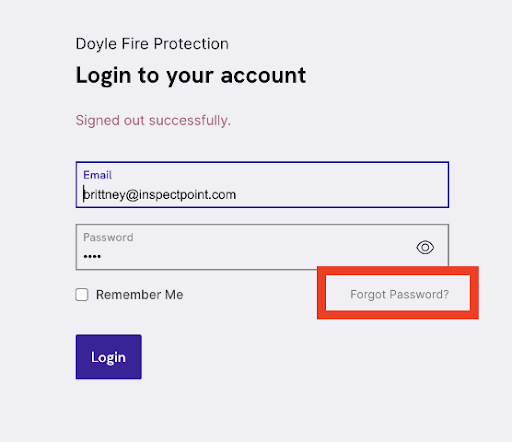Viewport: 512px width, 442px height.
Task: Place cursor in brittney@inspectpoint.com text
Action: pos(160,195)
